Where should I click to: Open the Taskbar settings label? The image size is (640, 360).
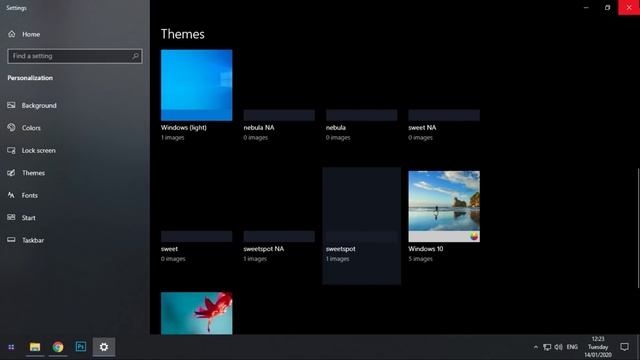point(33,240)
